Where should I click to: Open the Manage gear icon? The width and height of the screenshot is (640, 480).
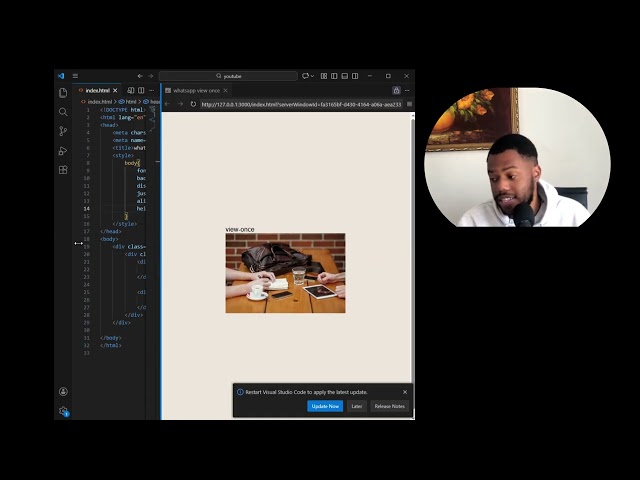(63, 411)
